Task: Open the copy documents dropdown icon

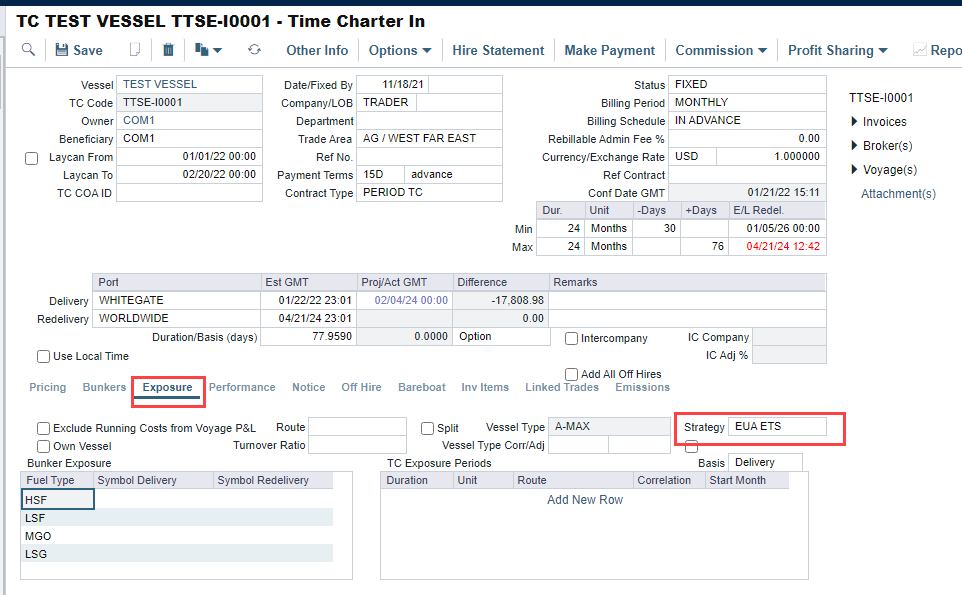Action: coord(208,50)
